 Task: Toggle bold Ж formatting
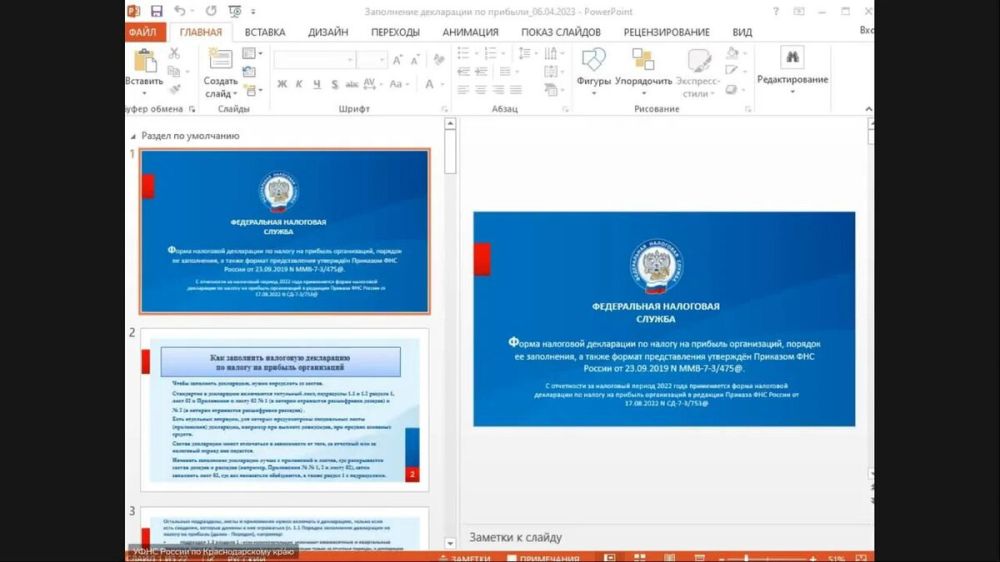pos(282,84)
